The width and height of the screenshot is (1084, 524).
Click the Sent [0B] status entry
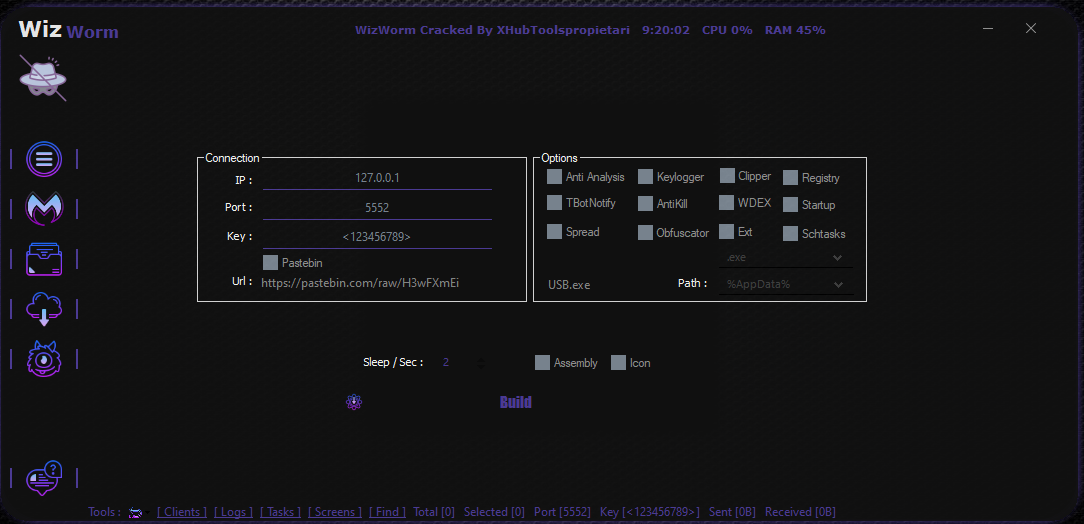(x=732, y=512)
